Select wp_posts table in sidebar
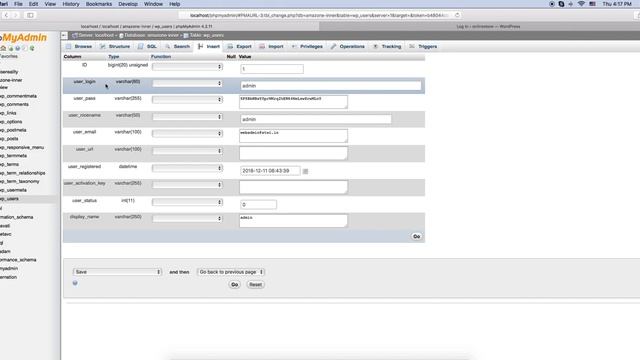The image size is (640, 360). tap(9, 139)
